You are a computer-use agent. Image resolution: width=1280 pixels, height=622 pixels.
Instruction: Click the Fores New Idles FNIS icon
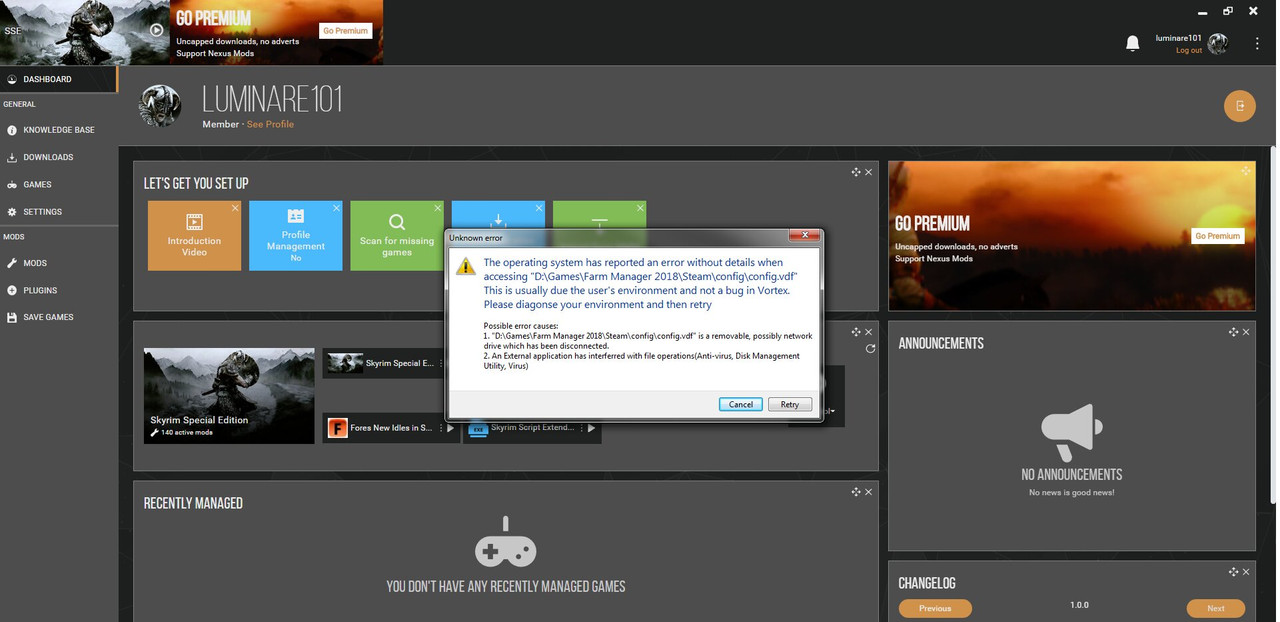pyautogui.click(x=337, y=428)
